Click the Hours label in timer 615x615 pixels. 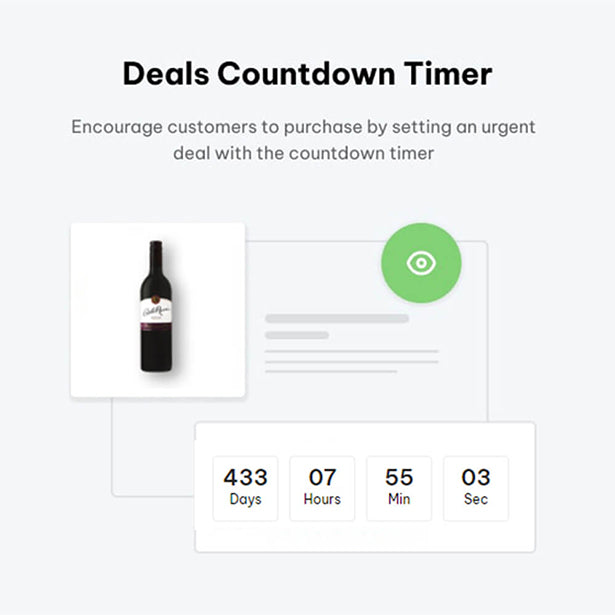point(322,499)
